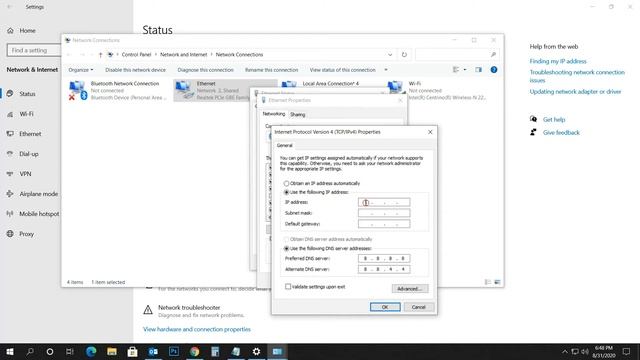Image resolution: width=640 pixels, height=360 pixels.
Task: Click 'Control Panel' in the breadcrumb path
Action: (136, 54)
